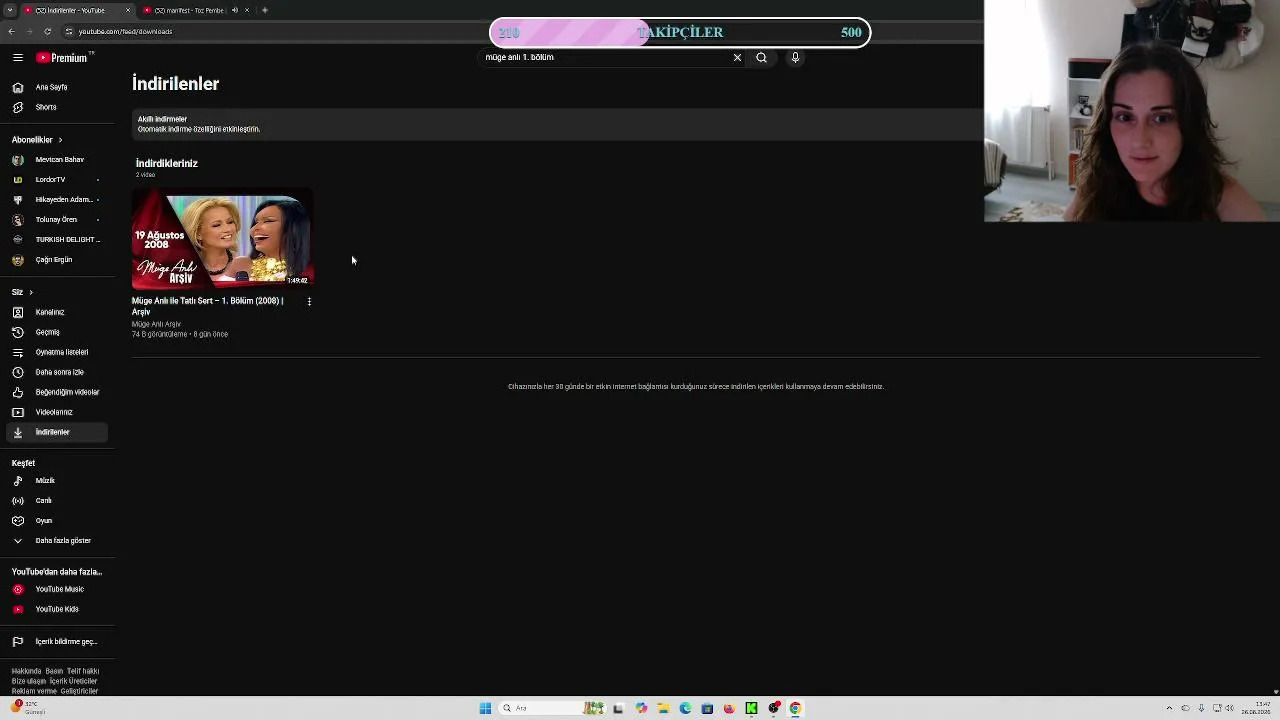Click the Hakkında footer link
1280x720 pixels.
pyautogui.click(x=26, y=671)
